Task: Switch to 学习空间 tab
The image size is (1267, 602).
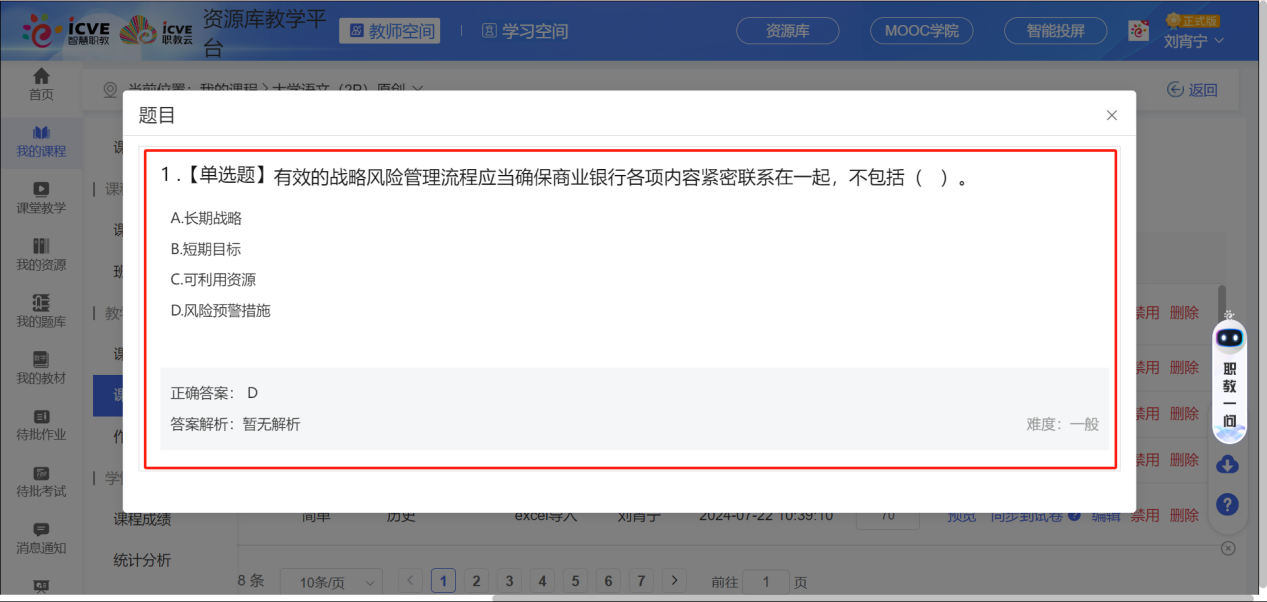Action: tap(525, 31)
